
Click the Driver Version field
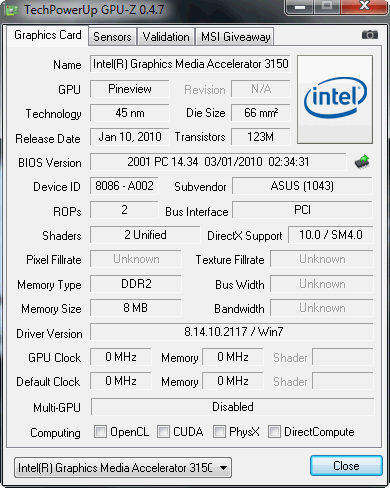pos(232,332)
